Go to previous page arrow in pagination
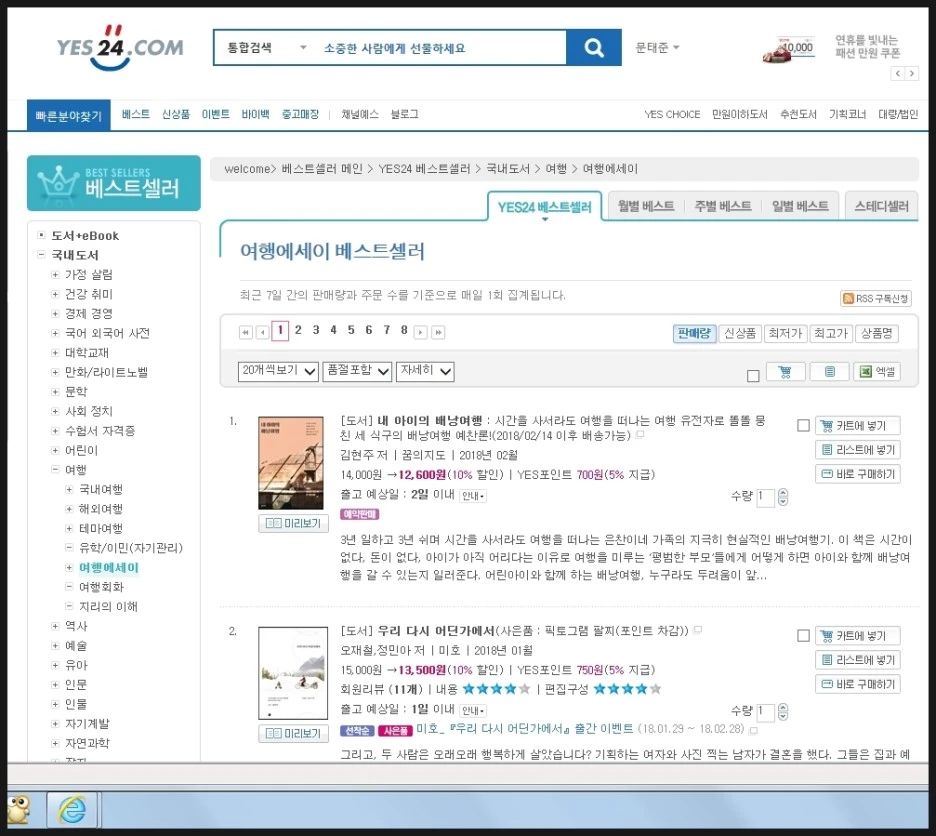The height and width of the screenshot is (836, 936). point(262,333)
